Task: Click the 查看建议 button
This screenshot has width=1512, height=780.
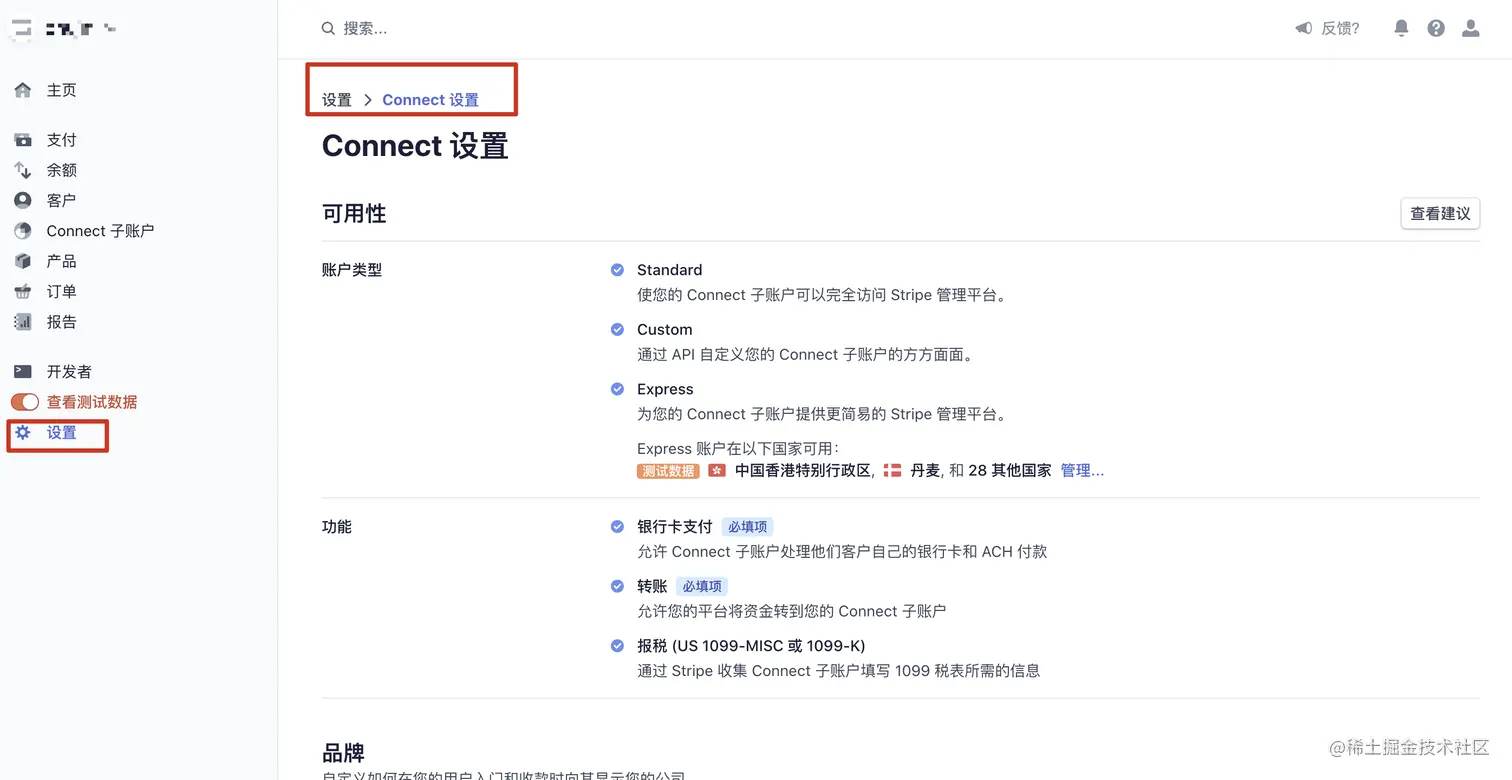Action: coord(1440,214)
